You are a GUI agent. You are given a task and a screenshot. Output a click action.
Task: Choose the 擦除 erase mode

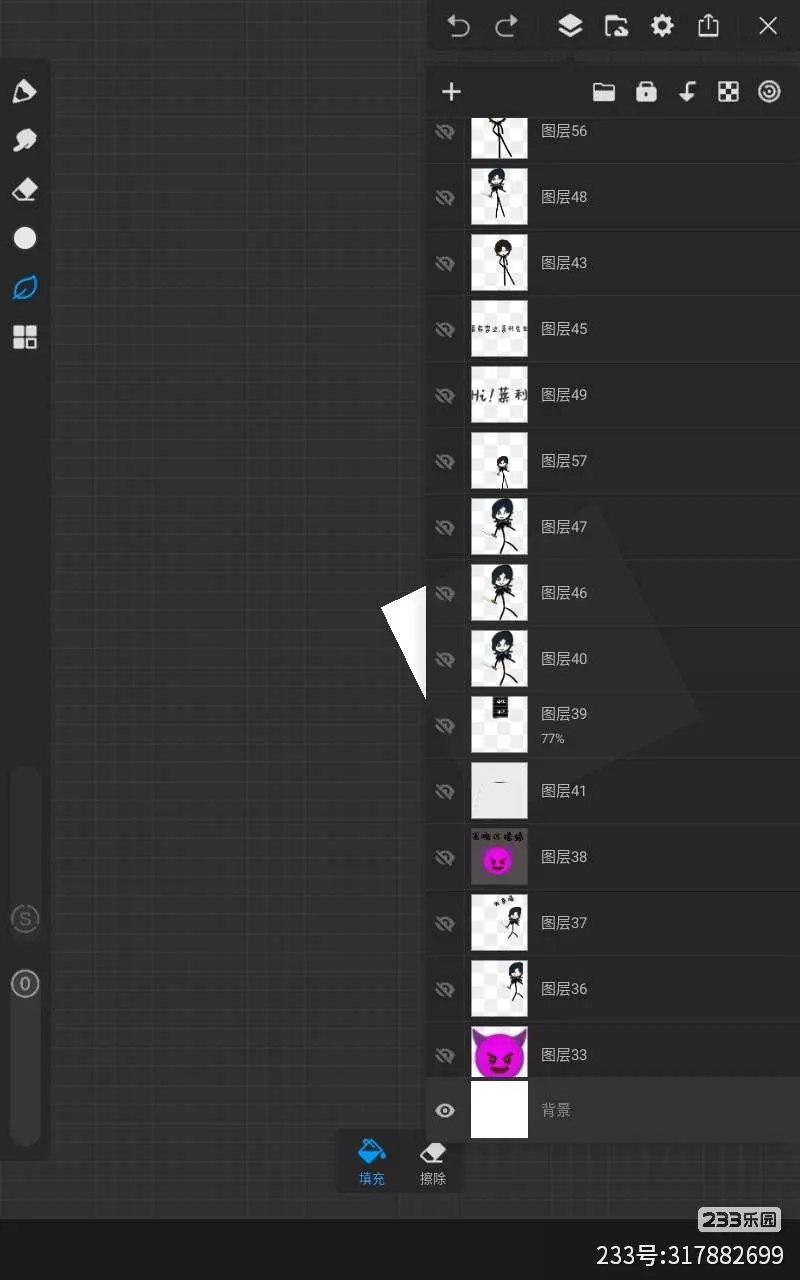tap(433, 1164)
